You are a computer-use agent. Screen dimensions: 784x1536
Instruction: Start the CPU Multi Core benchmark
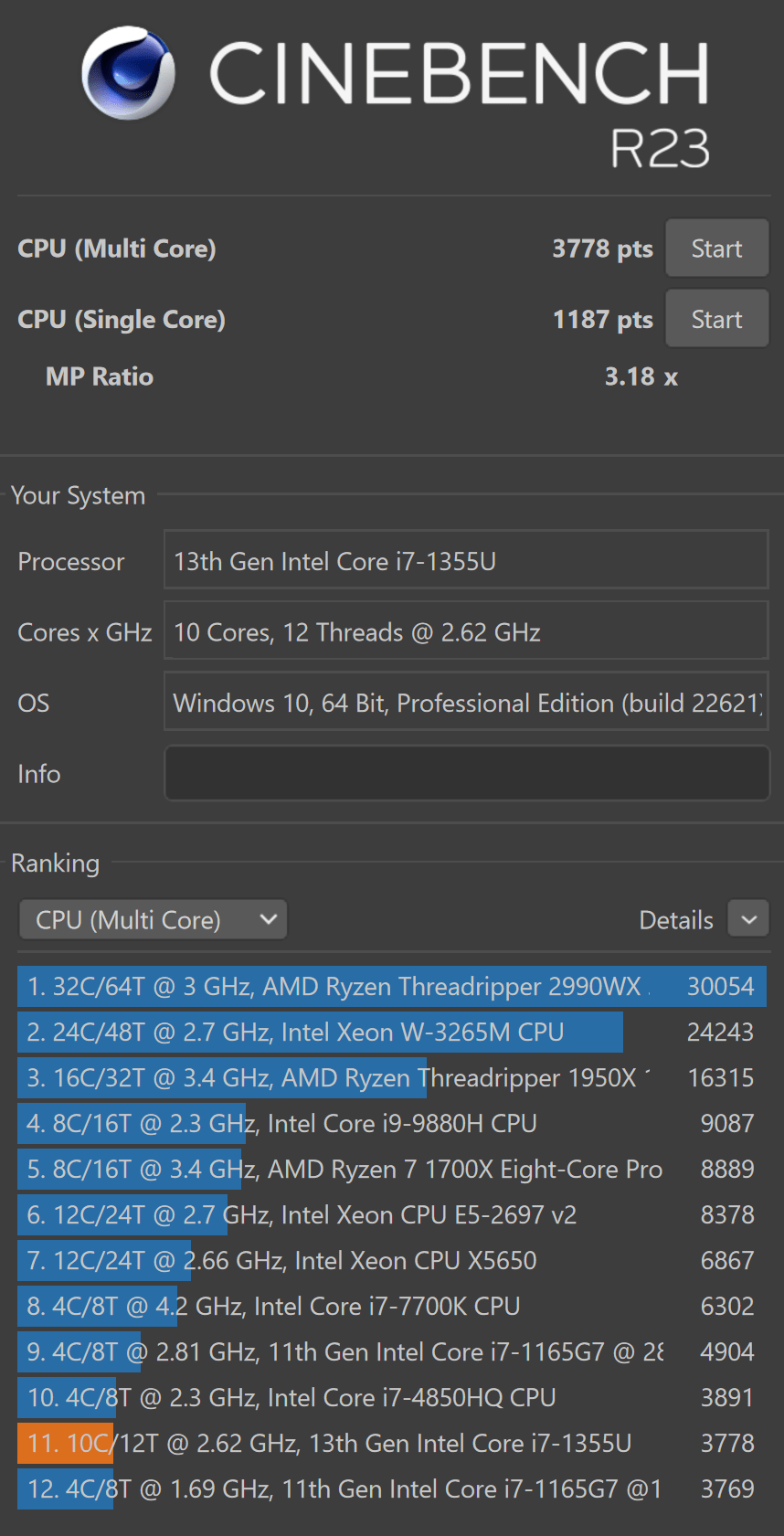716,249
